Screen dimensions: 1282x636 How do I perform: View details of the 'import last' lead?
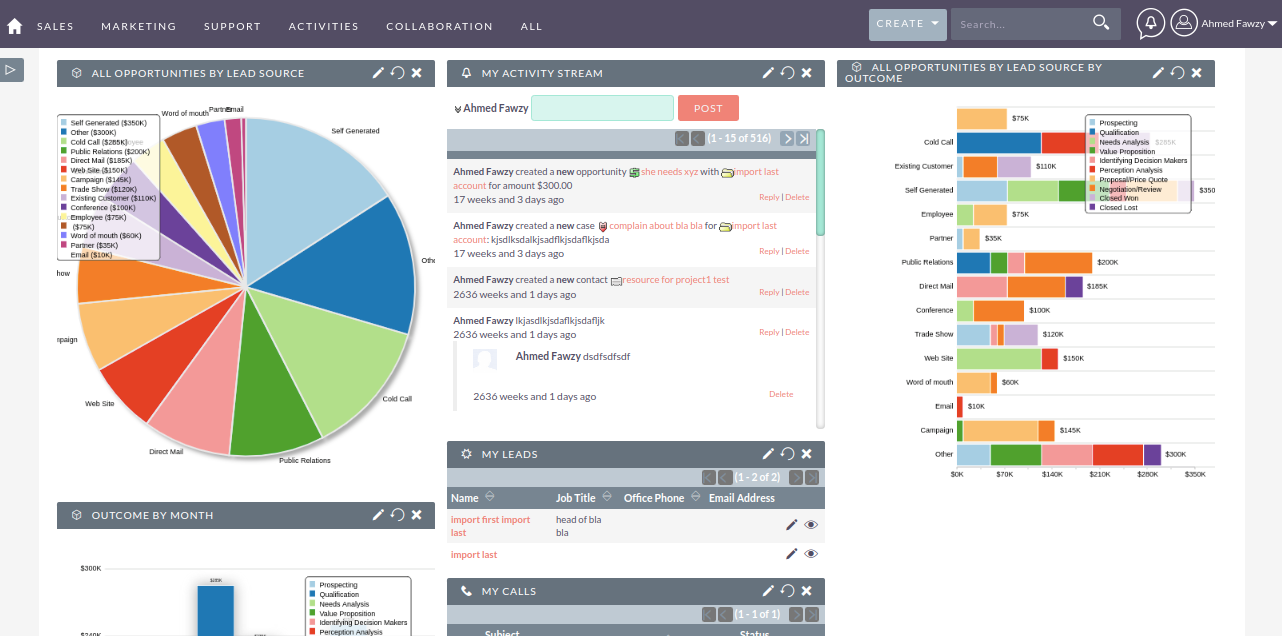(811, 554)
